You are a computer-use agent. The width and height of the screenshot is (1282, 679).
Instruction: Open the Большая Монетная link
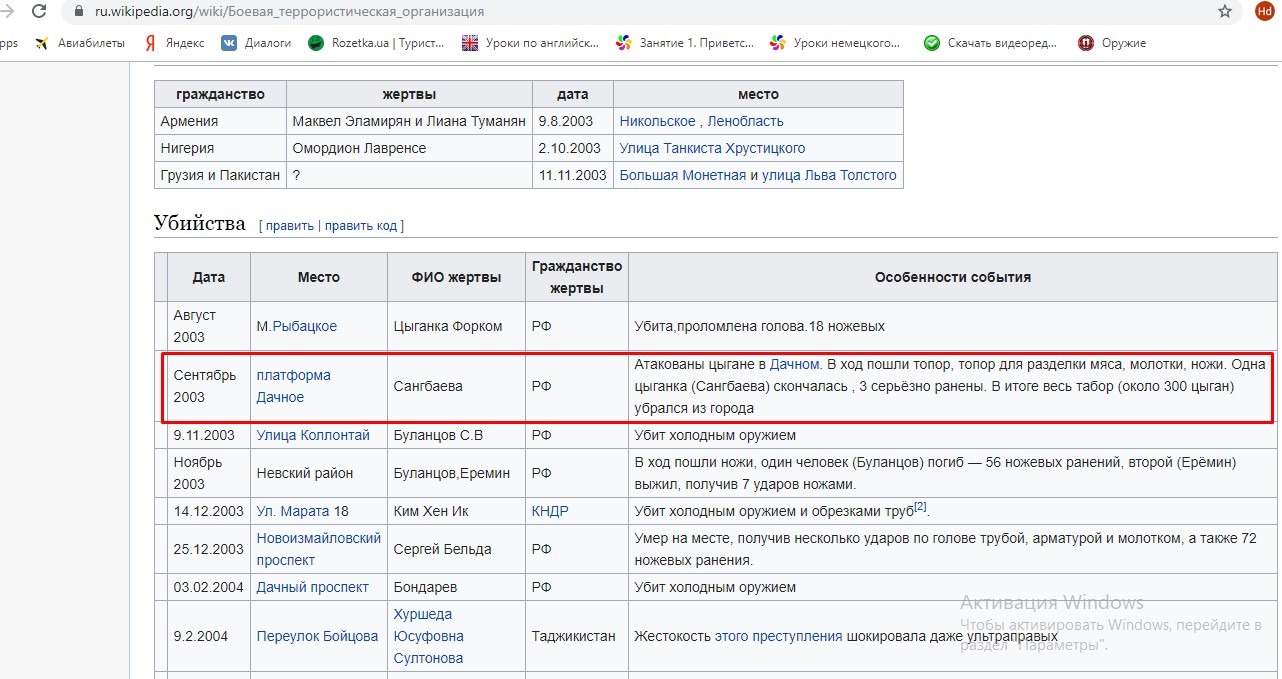click(x=683, y=175)
